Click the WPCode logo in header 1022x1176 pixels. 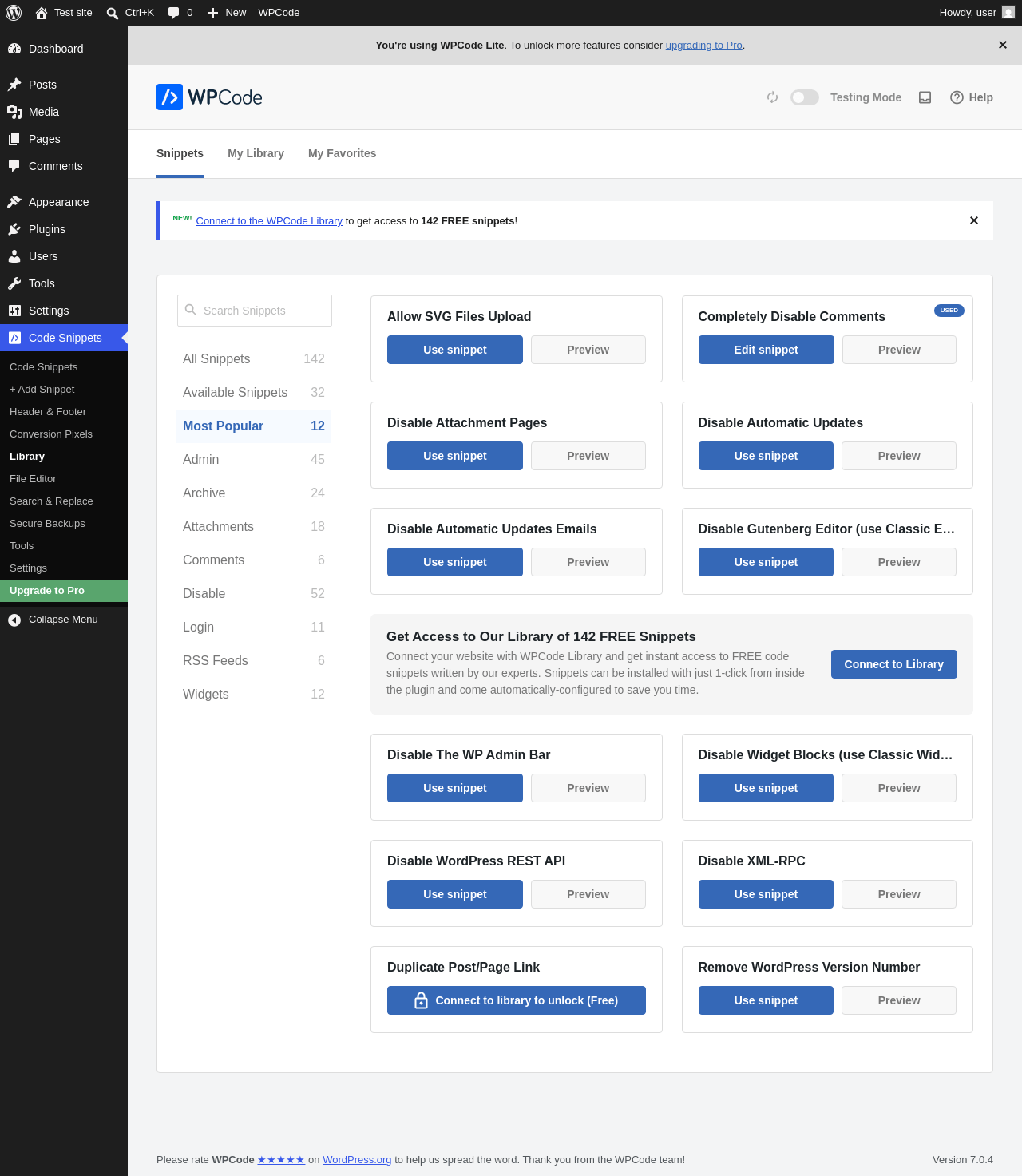209,97
